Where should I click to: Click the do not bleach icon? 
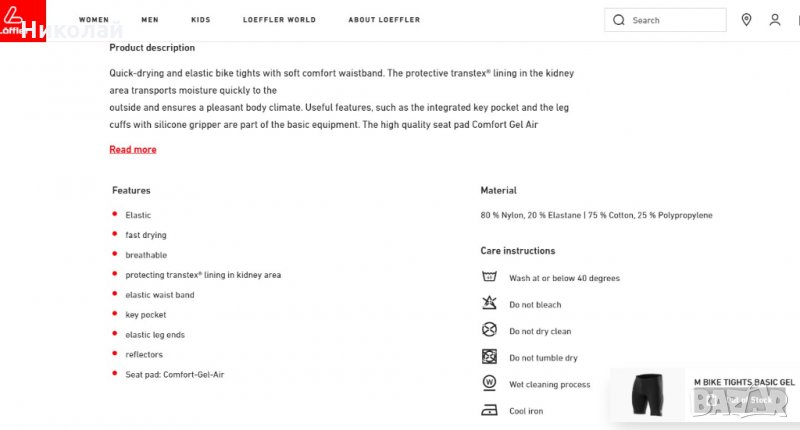click(489, 304)
